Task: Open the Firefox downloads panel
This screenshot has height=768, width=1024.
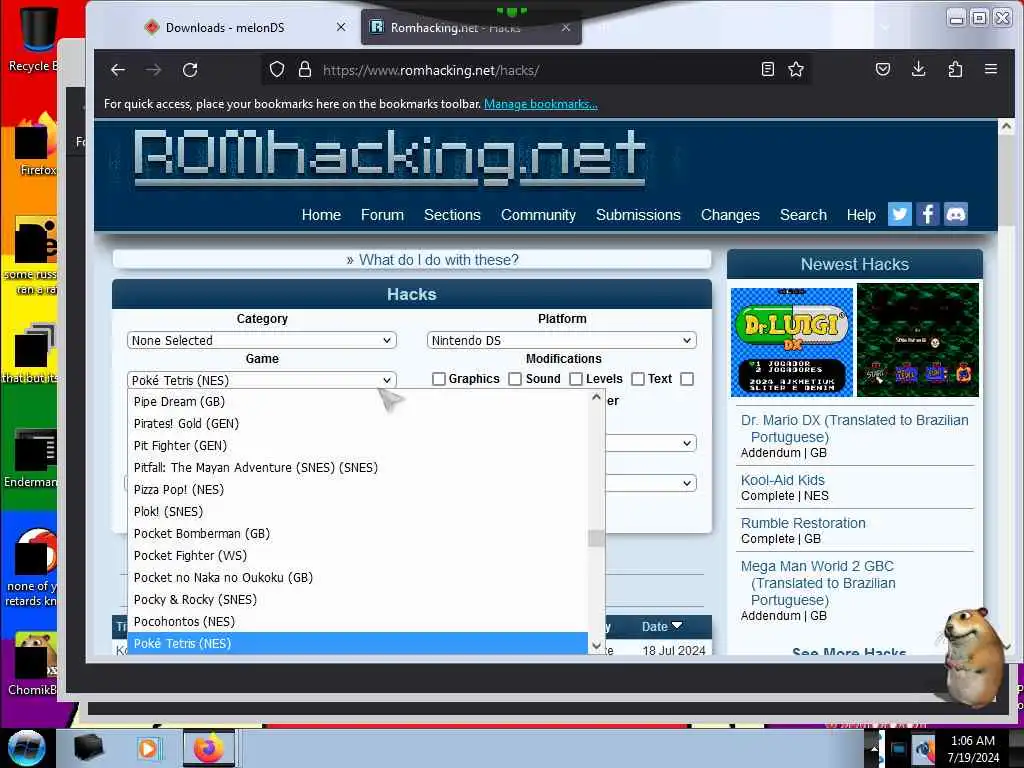Action: click(918, 69)
